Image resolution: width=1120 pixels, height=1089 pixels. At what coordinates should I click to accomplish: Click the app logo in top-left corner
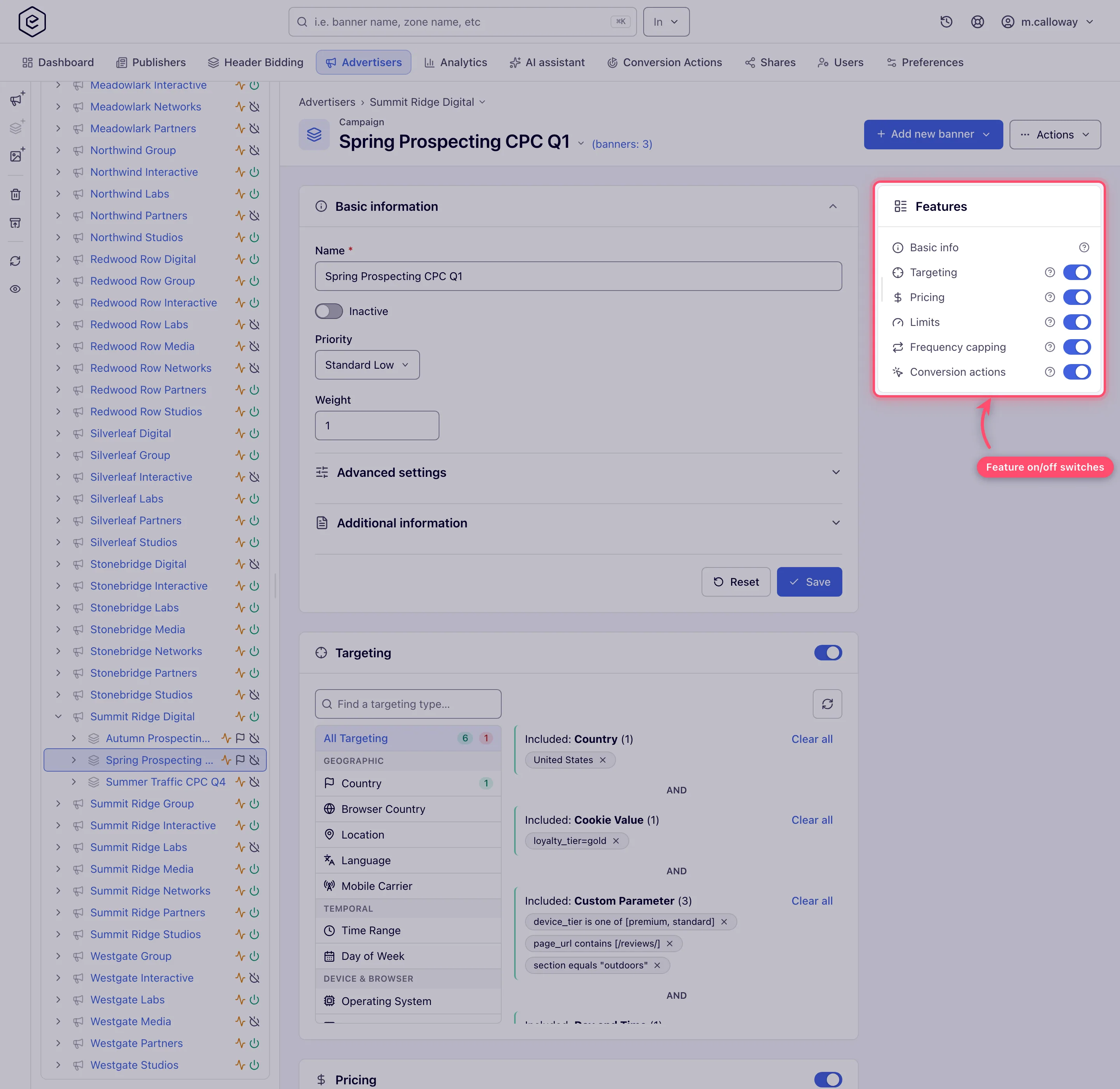click(32, 22)
